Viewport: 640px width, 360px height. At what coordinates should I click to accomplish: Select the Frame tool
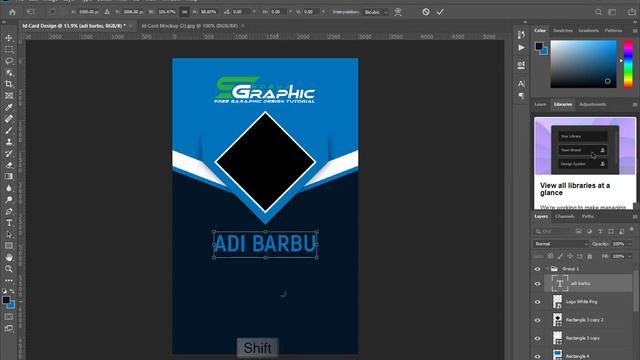(x=9, y=96)
